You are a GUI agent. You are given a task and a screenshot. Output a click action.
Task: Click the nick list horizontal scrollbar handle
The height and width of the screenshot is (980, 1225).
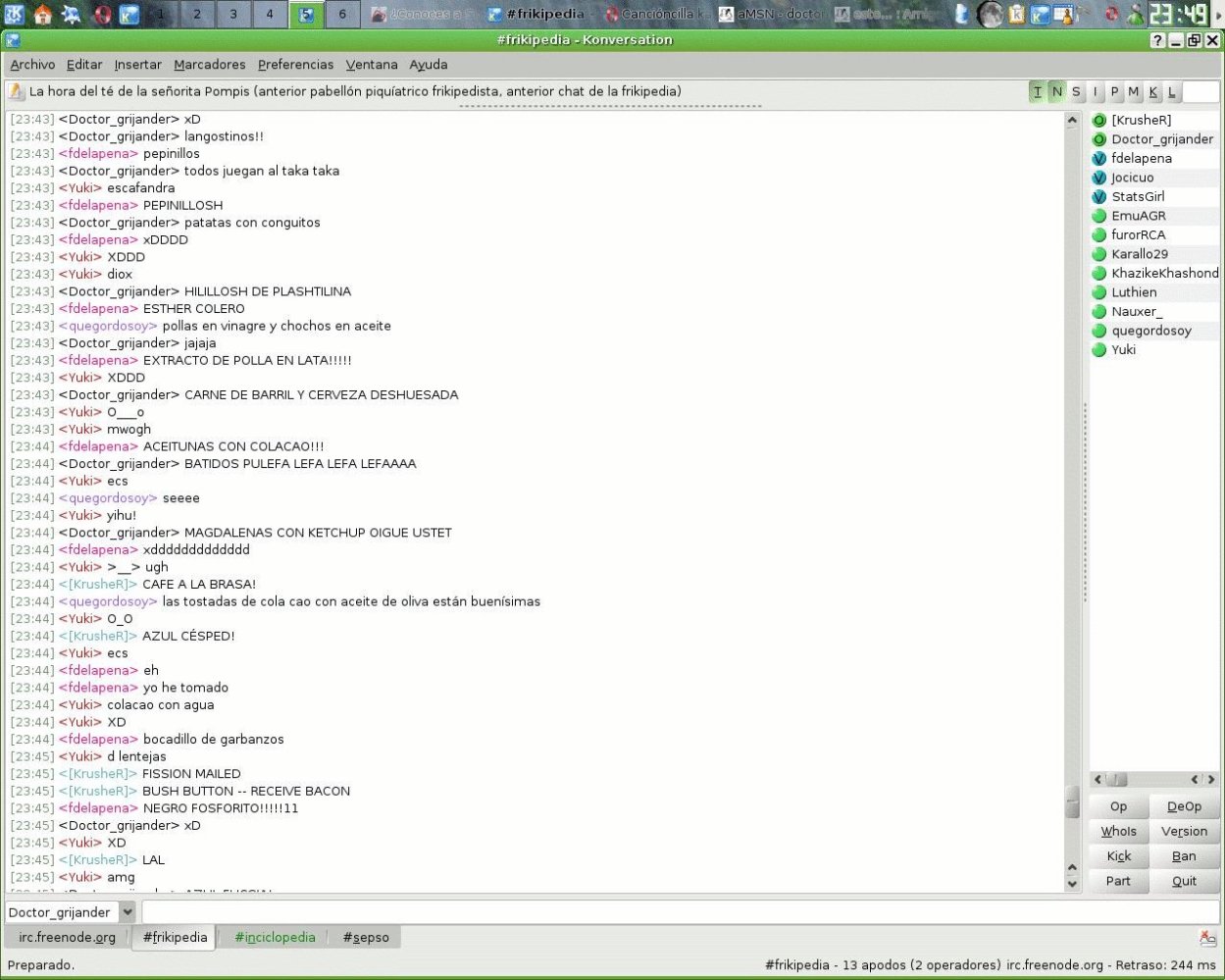[x=1116, y=780]
